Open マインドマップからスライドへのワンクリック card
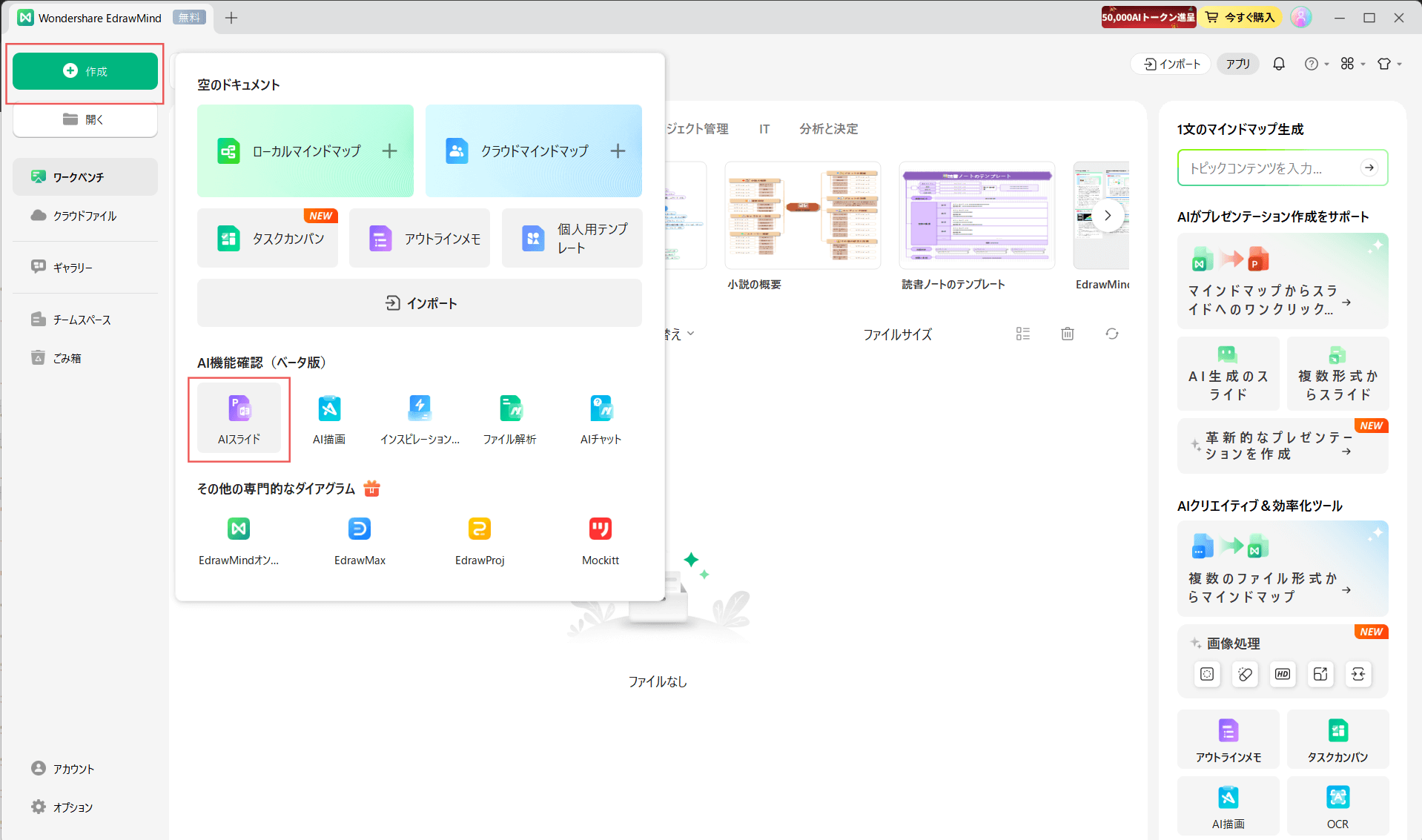 [x=1283, y=281]
